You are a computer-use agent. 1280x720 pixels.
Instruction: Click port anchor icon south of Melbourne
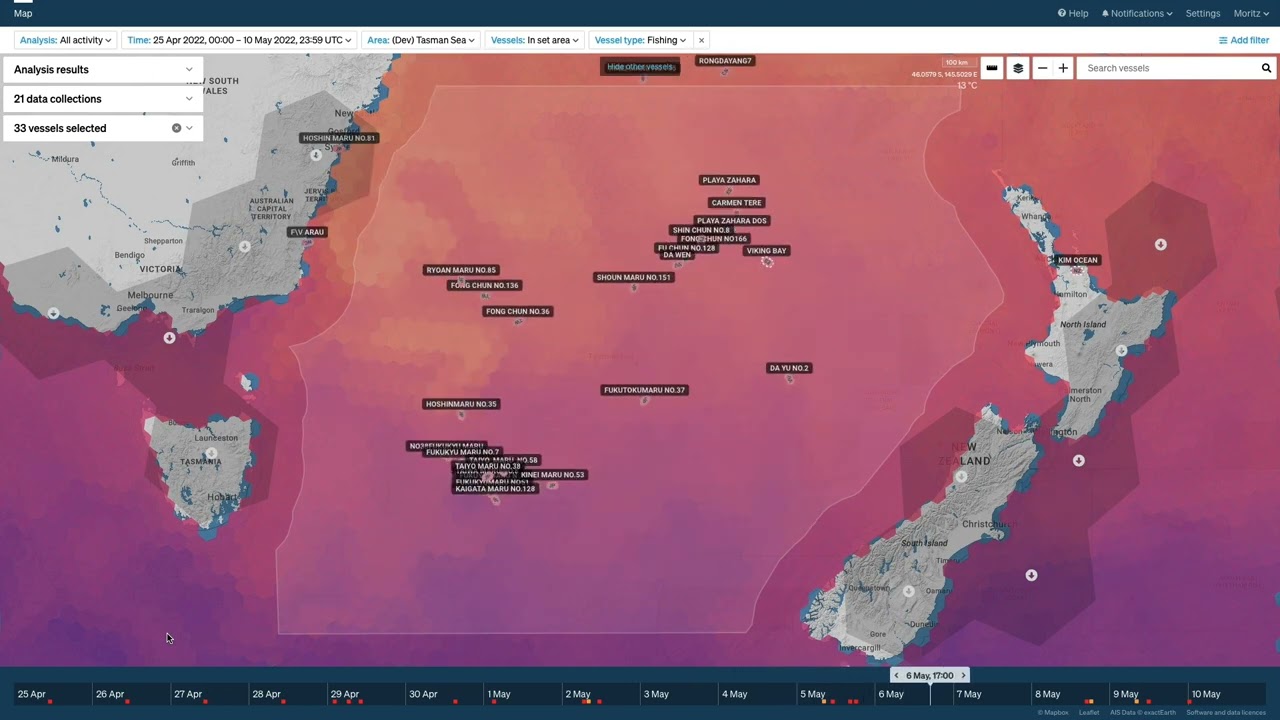pos(169,338)
